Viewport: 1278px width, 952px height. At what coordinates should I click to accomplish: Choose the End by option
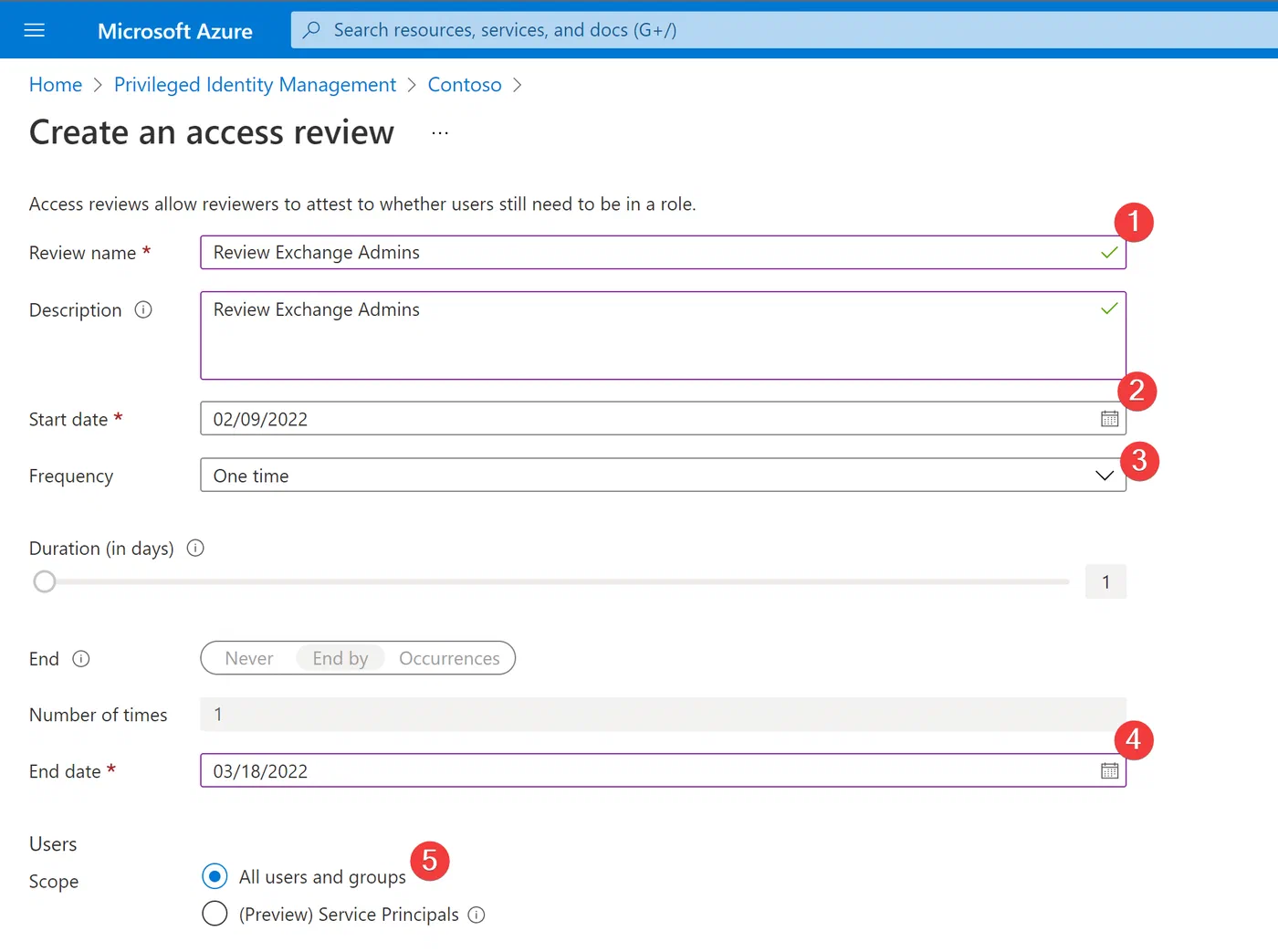tap(340, 658)
